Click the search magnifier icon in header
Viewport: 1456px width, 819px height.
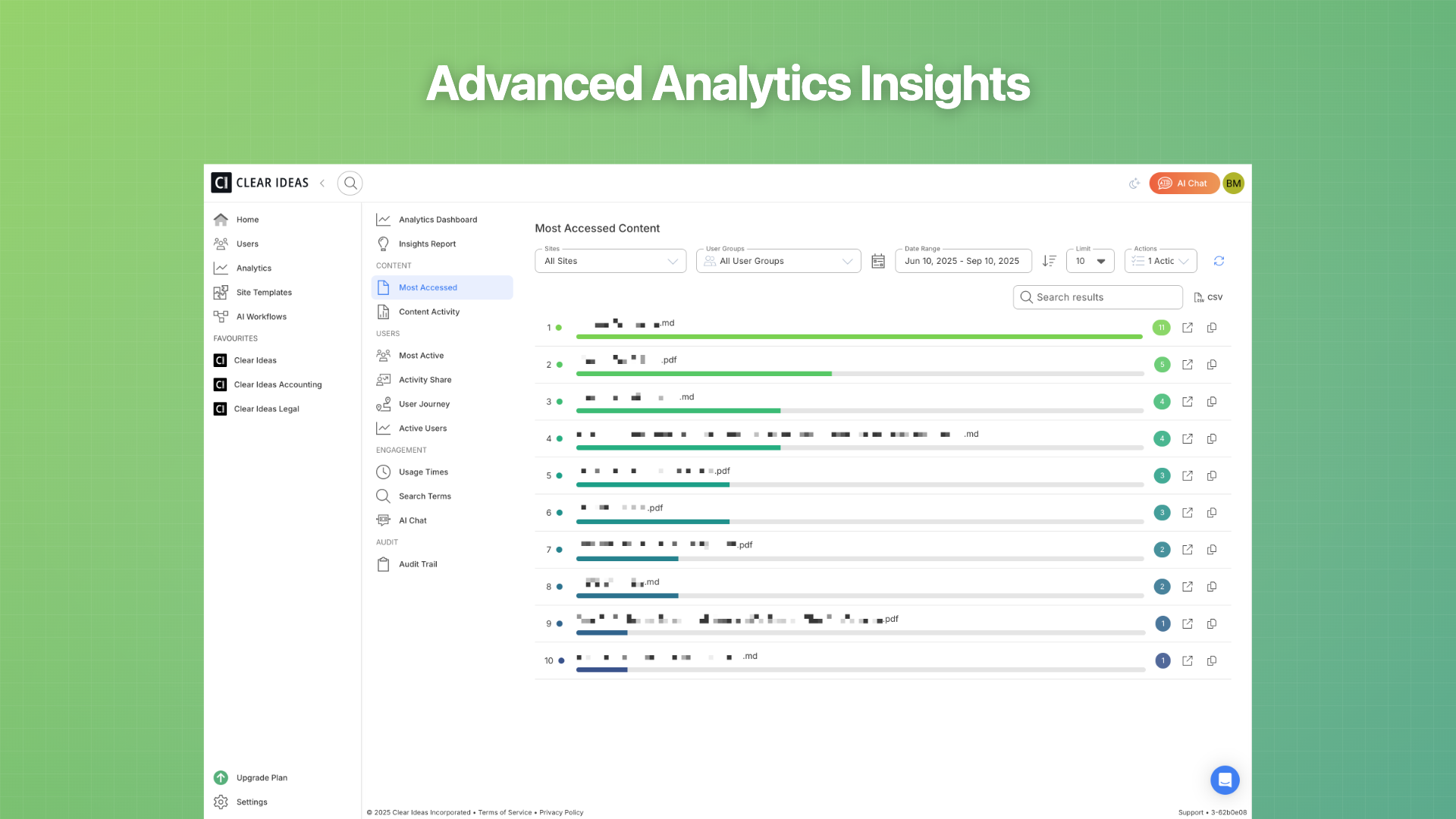click(350, 184)
